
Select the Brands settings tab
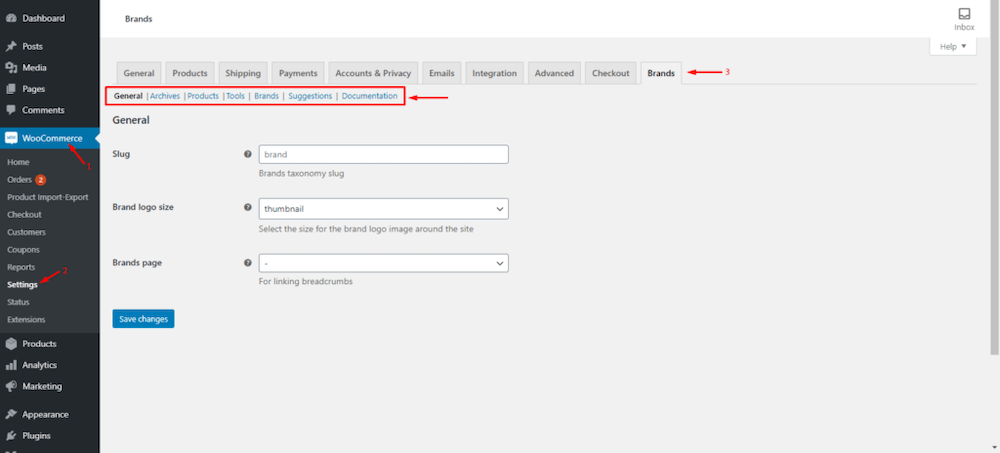(661, 73)
